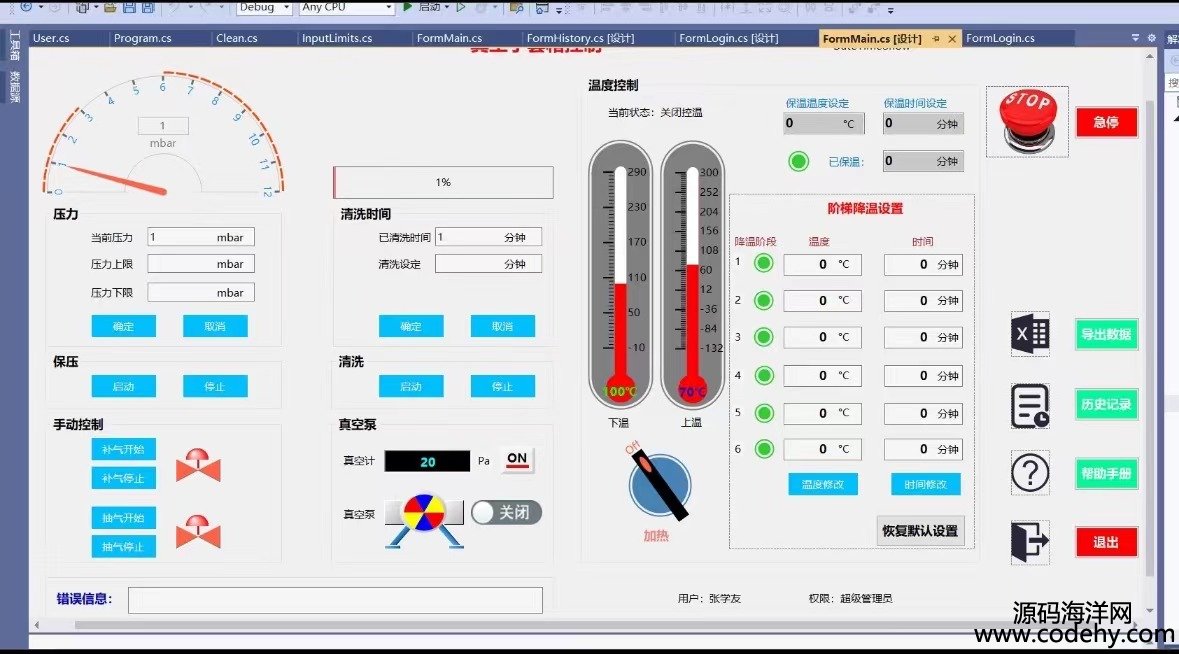The height and width of the screenshot is (654, 1179).
Task: Click stage 5 green indicator light
Action: coord(764,413)
